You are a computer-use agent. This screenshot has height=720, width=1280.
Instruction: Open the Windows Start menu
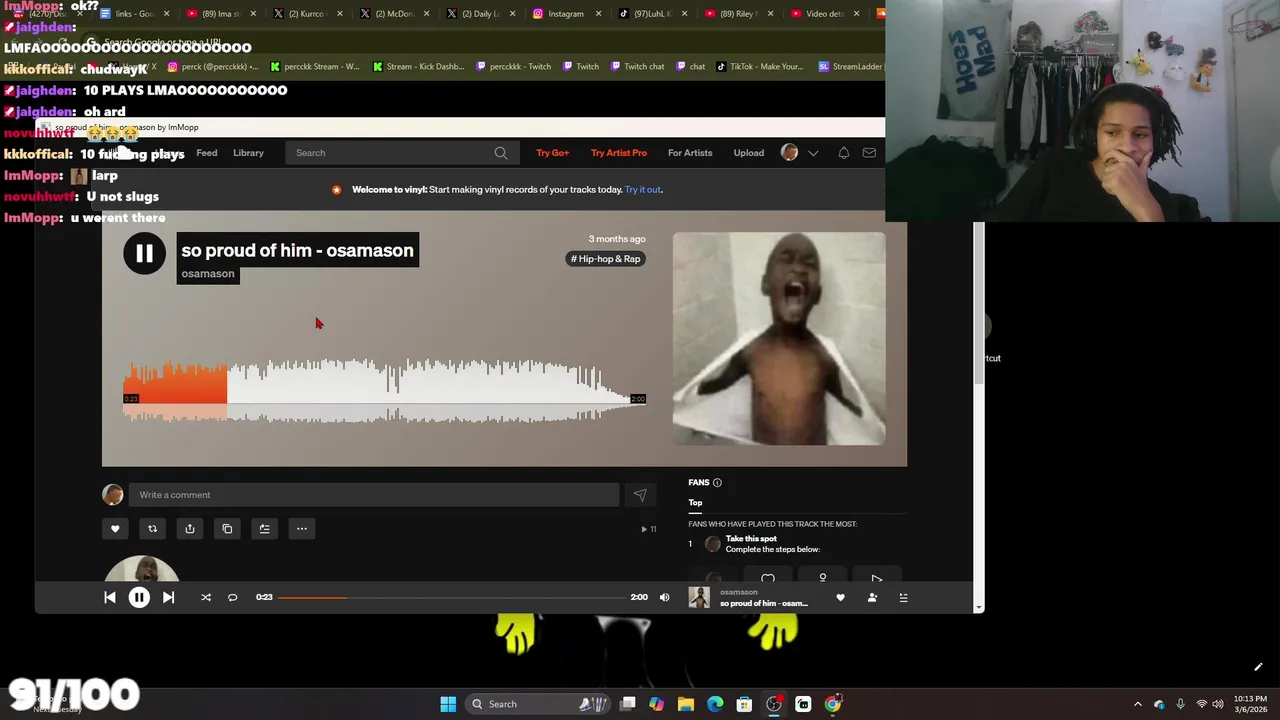point(448,704)
